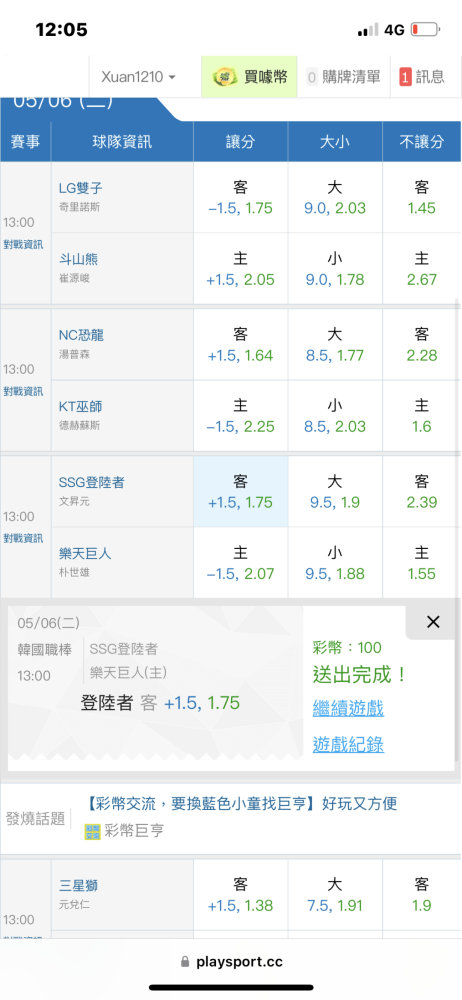The image size is (462, 1000).
Task: Toggle SSG登陸者 away +1.5, 1.75 bet
Action: 241,492
